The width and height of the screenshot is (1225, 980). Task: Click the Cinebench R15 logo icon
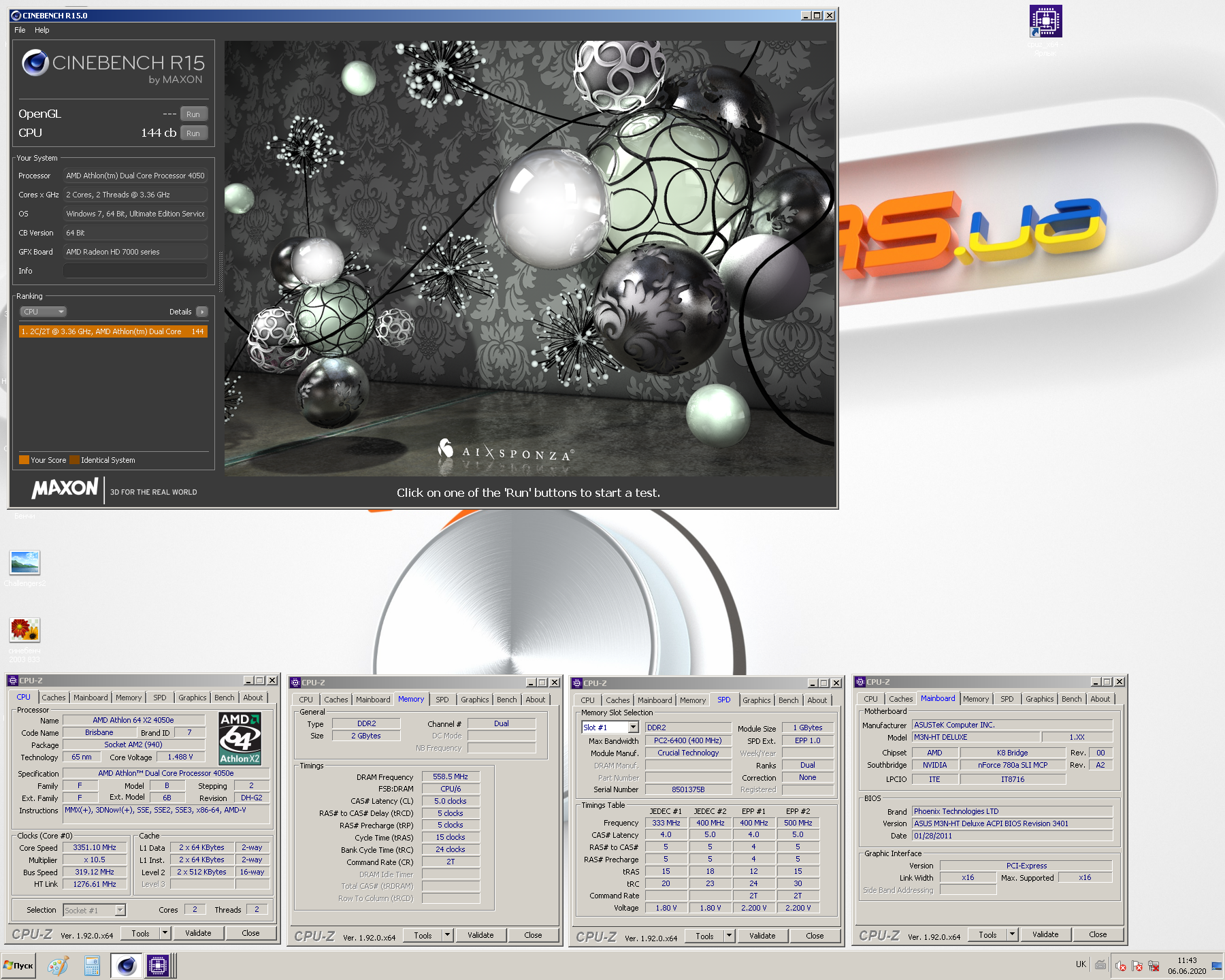coord(35,63)
